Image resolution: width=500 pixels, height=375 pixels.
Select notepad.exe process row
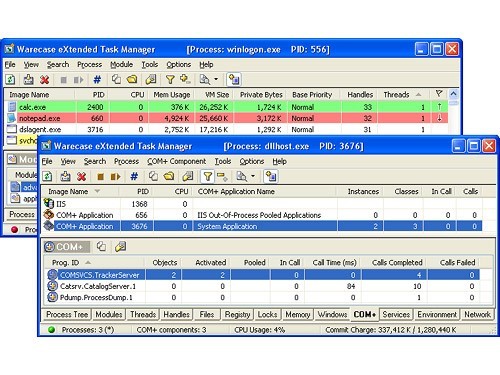pyautogui.click(x=227, y=118)
